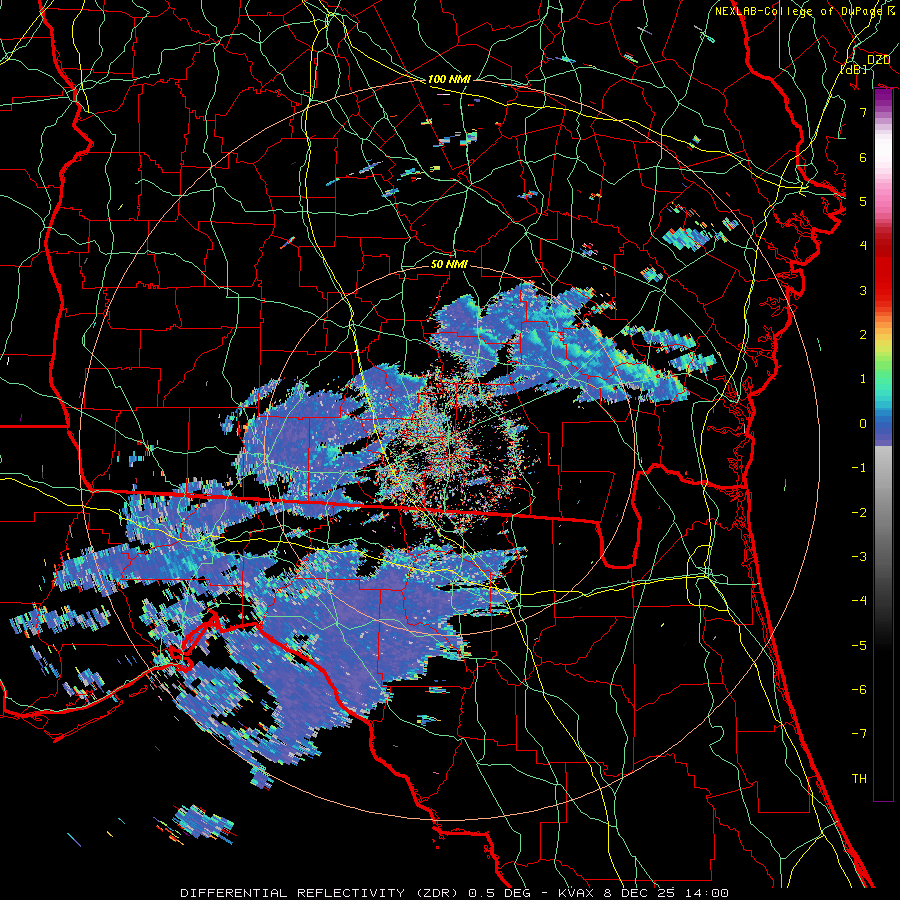Click the -3 dB tick label on scale
The image size is (900, 900).
[859, 557]
